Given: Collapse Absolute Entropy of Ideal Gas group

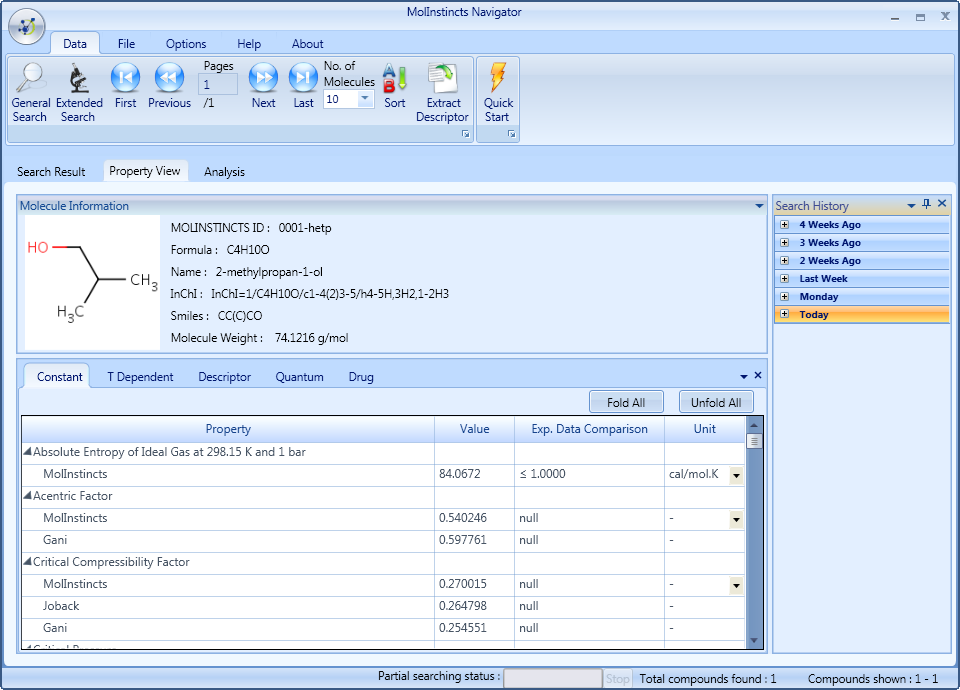Looking at the screenshot, I should click(28, 451).
